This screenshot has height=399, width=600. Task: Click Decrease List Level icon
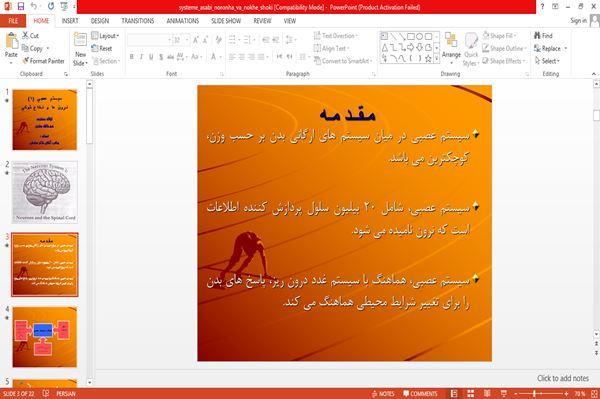pyautogui.click(x=266, y=40)
